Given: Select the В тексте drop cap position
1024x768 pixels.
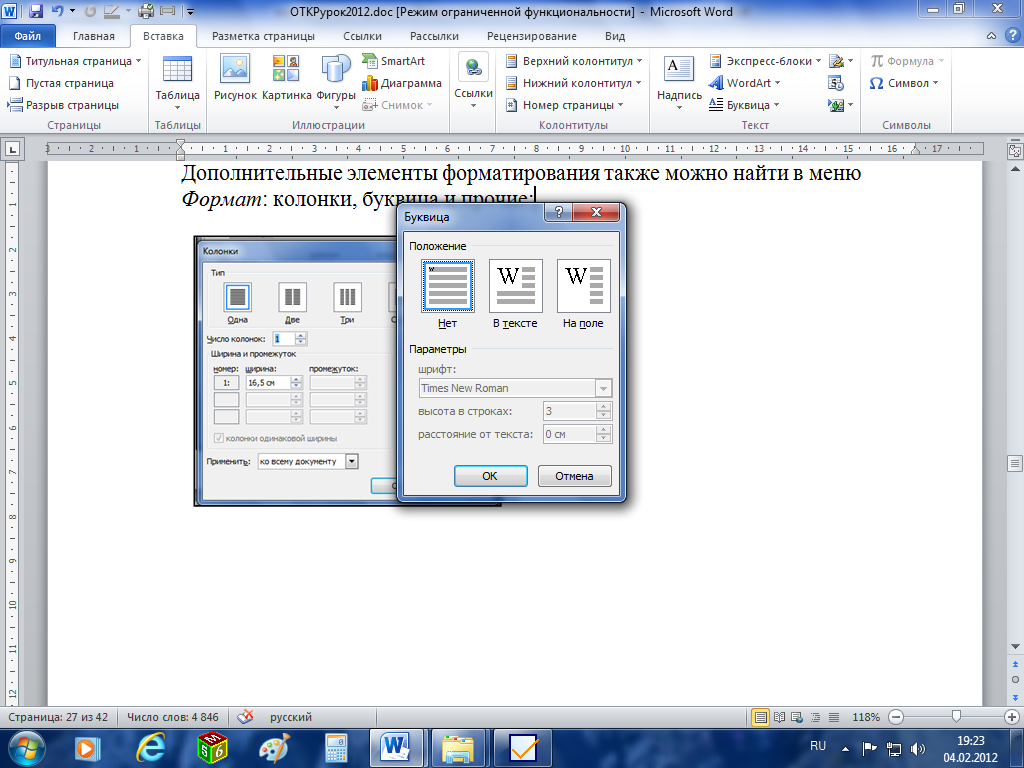Looking at the screenshot, I should tap(516, 286).
